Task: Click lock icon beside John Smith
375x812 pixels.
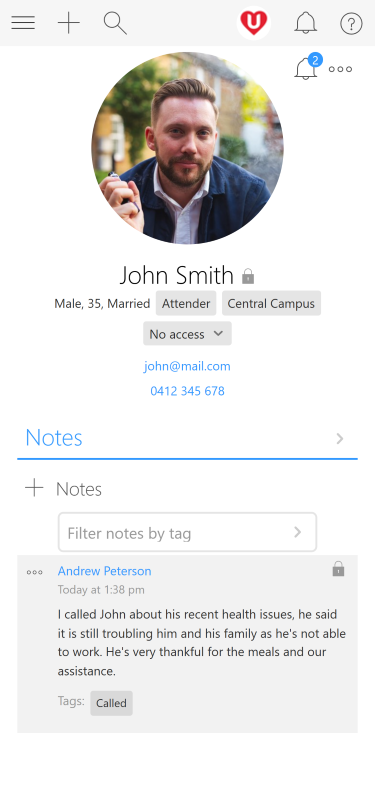Action: pyautogui.click(x=248, y=276)
